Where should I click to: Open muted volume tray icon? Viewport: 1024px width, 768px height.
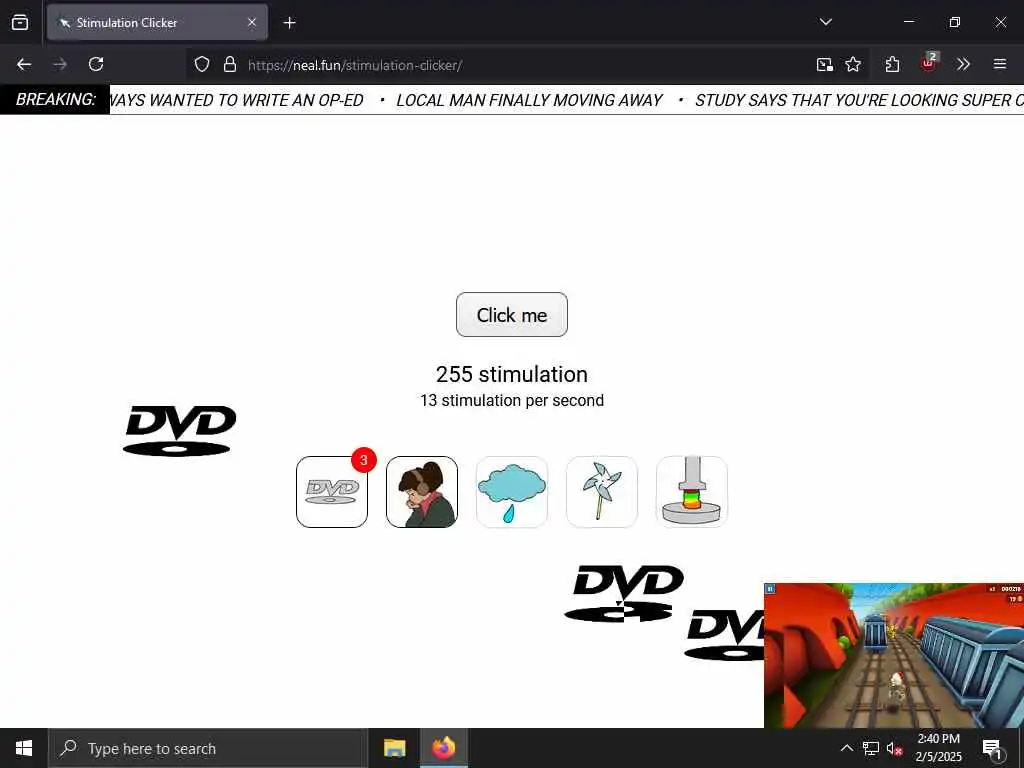pyautogui.click(x=894, y=748)
